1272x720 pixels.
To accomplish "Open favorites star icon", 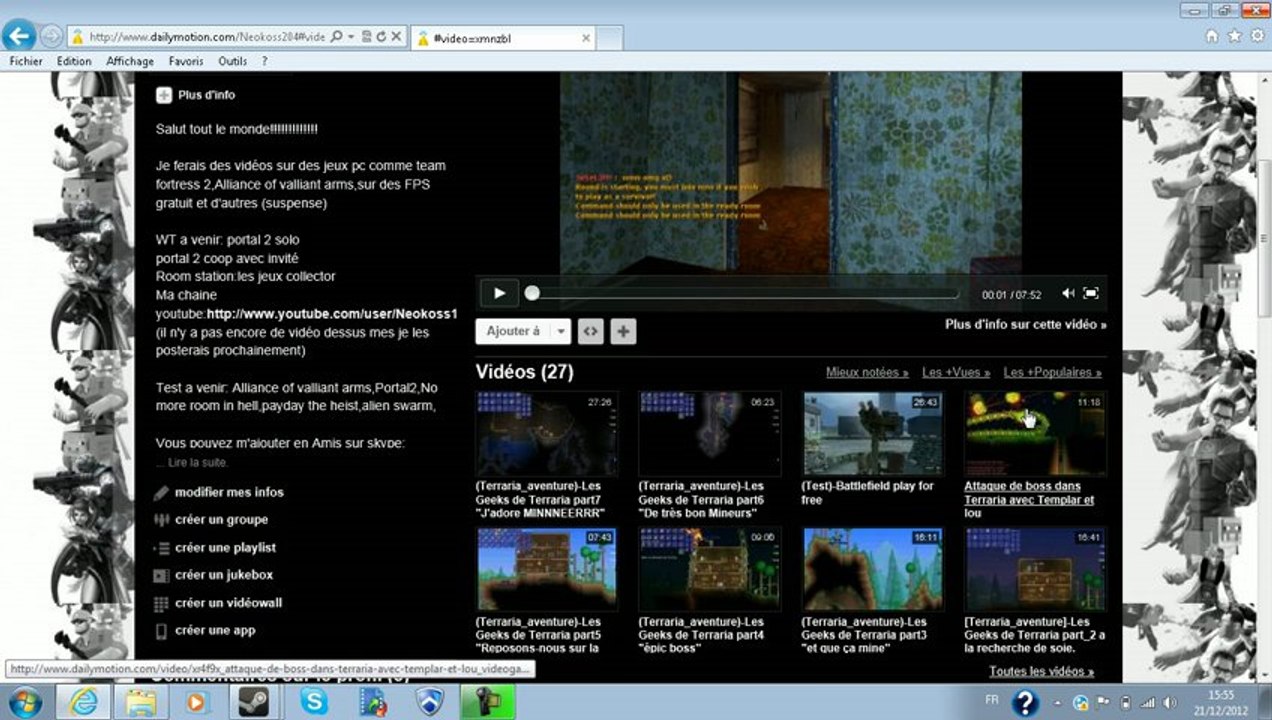I will pos(1234,36).
